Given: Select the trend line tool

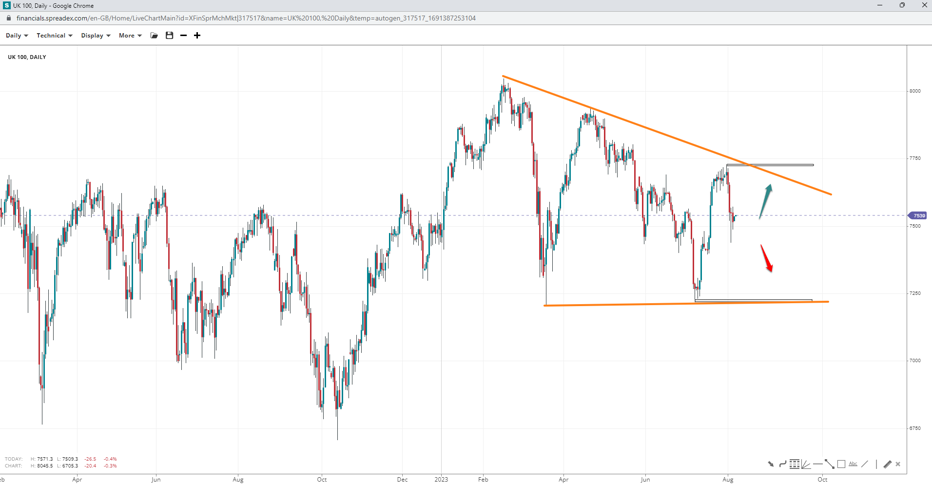Looking at the screenshot, I should pyautogui.click(x=829, y=464).
